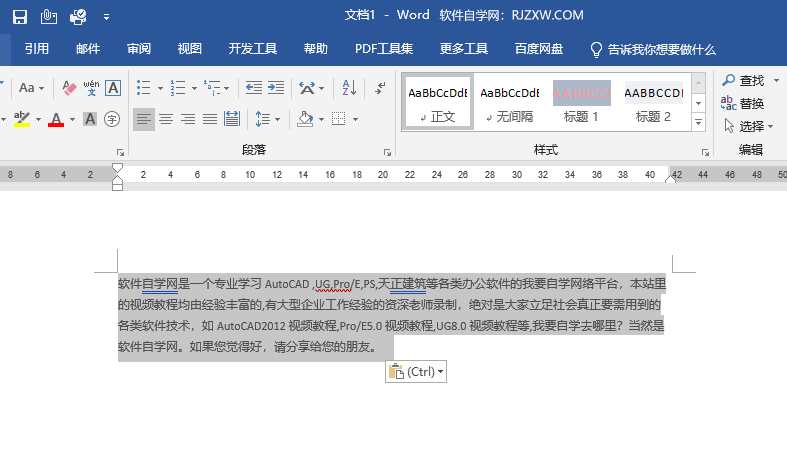Open the PDF工具集 tab
Screen dimensions: 787x453
(x=384, y=49)
